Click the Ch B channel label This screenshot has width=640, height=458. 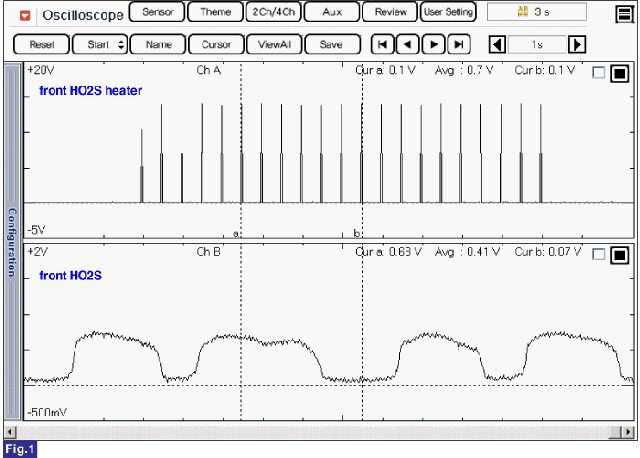point(208,252)
